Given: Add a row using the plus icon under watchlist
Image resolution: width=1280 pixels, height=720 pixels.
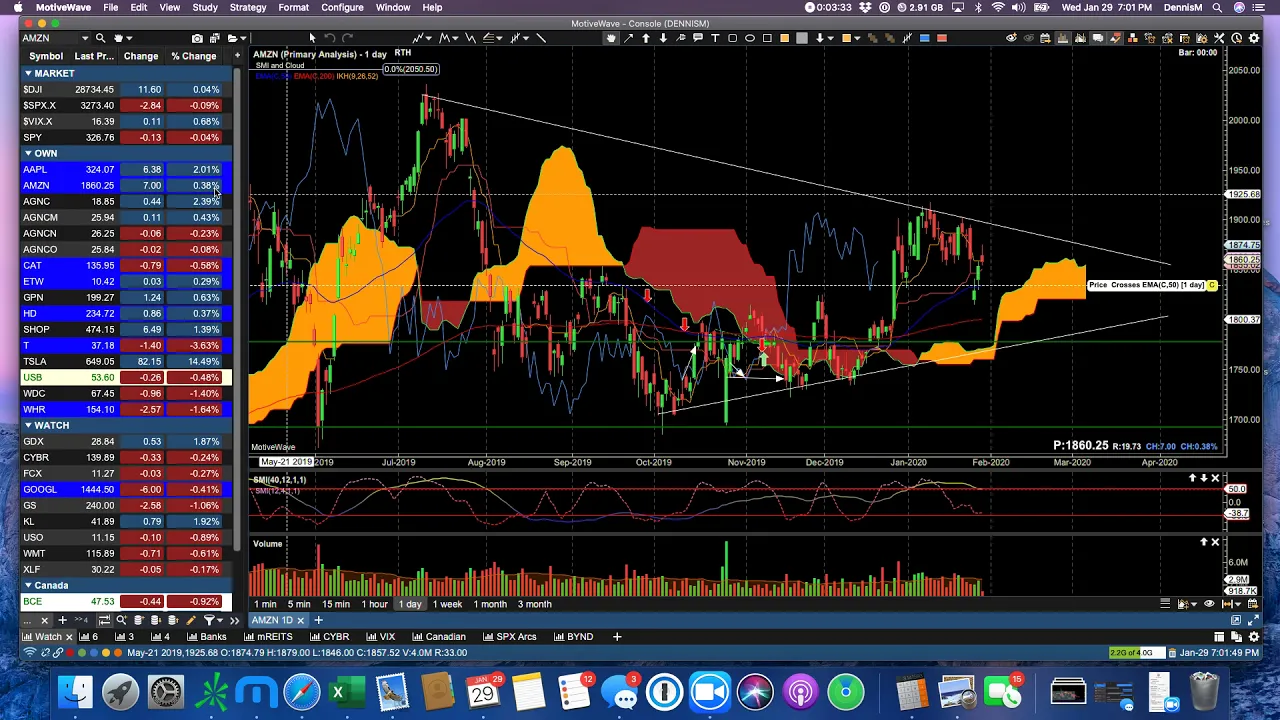Looking at the screenshot, I should (x=62, y=620).
